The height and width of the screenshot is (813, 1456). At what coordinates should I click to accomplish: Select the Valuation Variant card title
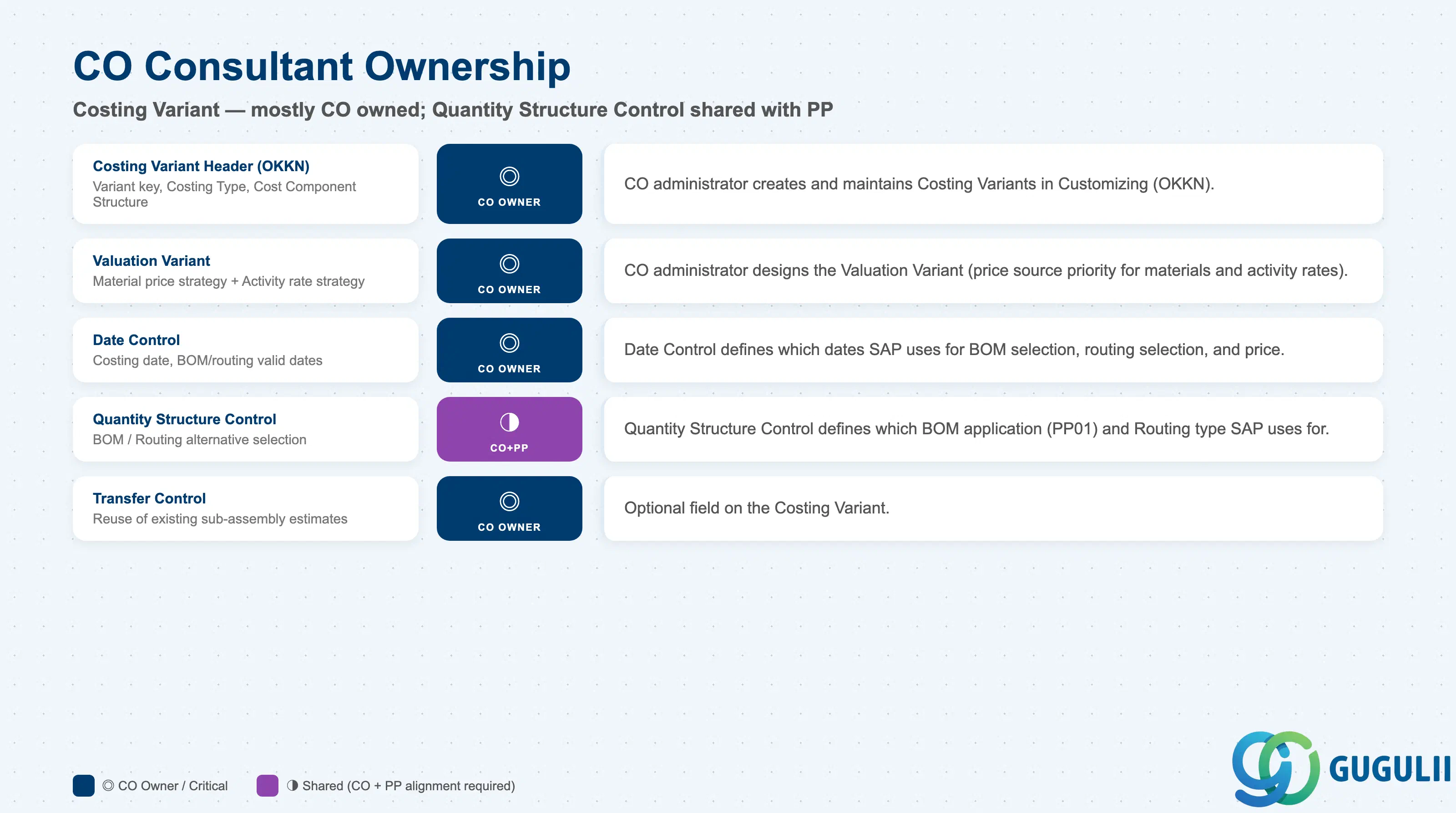pyautogui.click(x=152, y=261)
